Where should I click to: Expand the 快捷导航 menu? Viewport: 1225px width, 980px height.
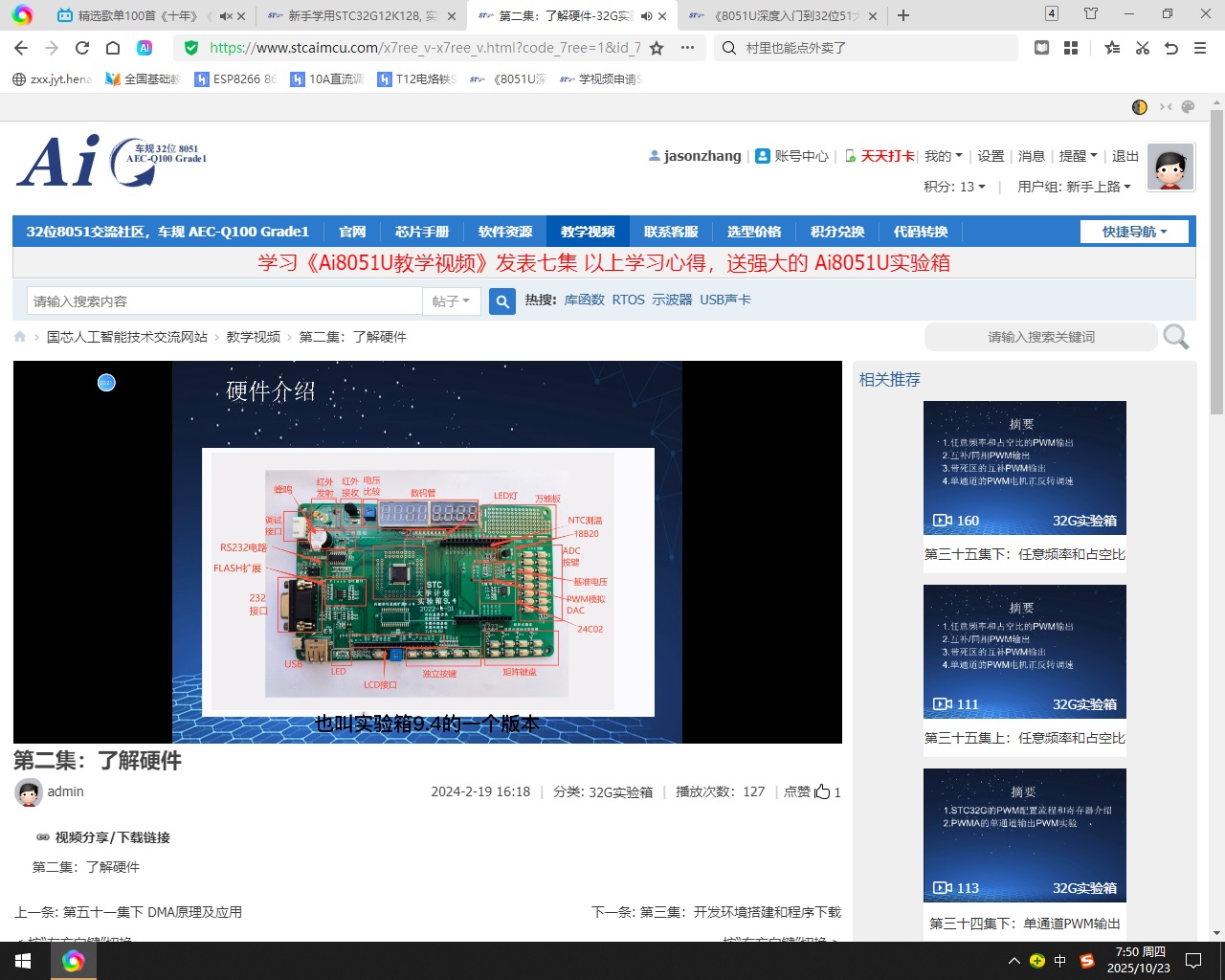pos(1134,232)
